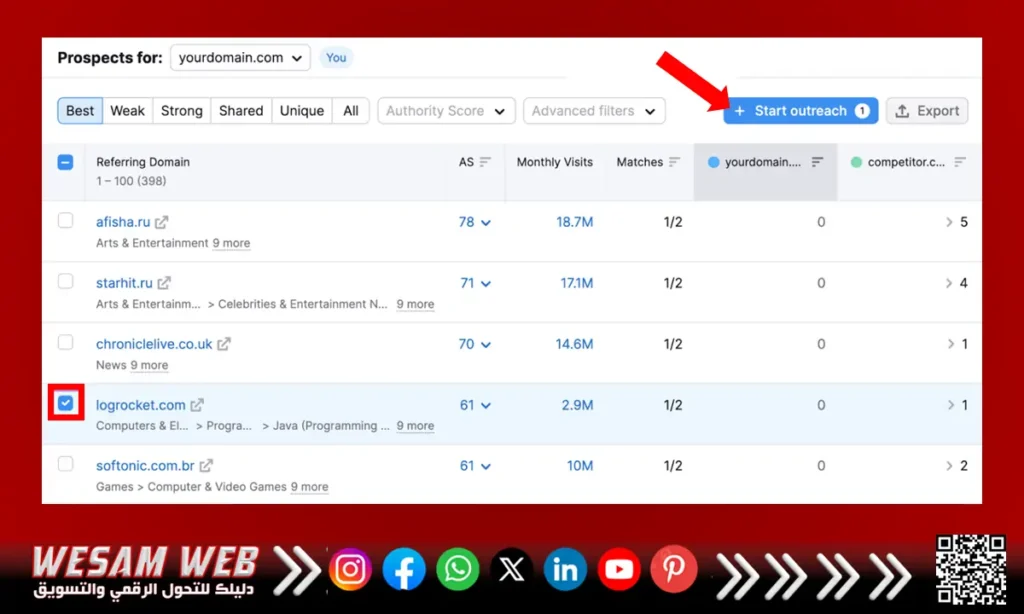Open external link icon beside afisha.ru

(162, 222)
